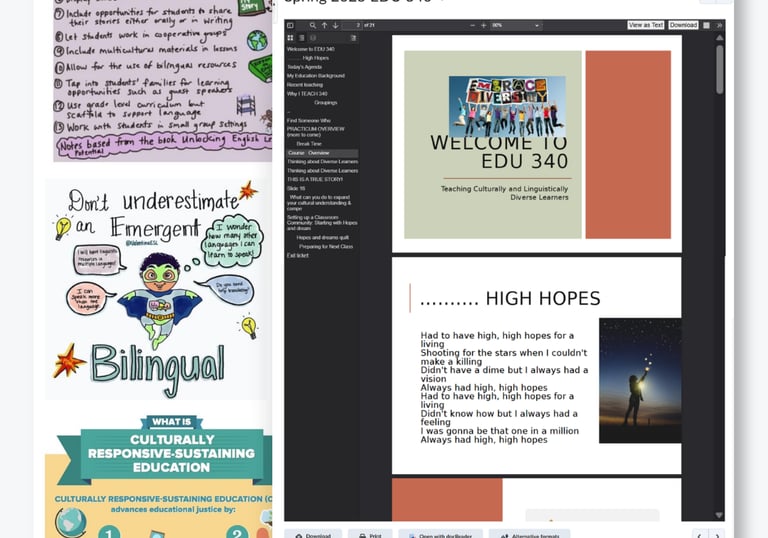768x538 pixels.
Task: Switch to presentation mode icon
Action: tap(706, 25)
